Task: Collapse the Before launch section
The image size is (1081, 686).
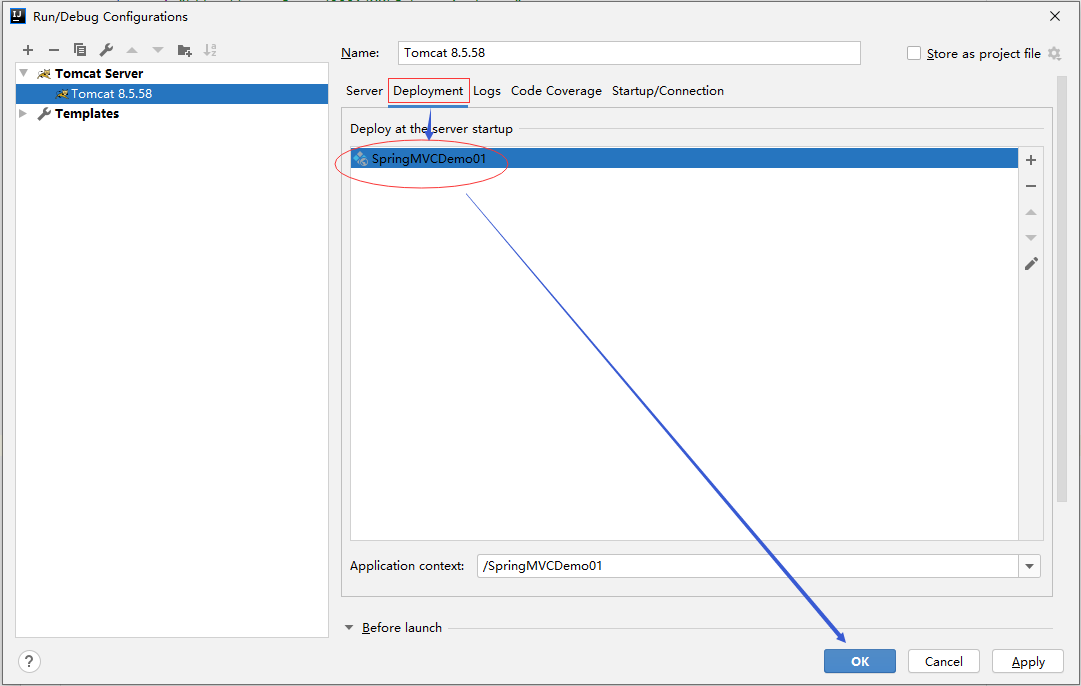Action: [x=349, y=627]
